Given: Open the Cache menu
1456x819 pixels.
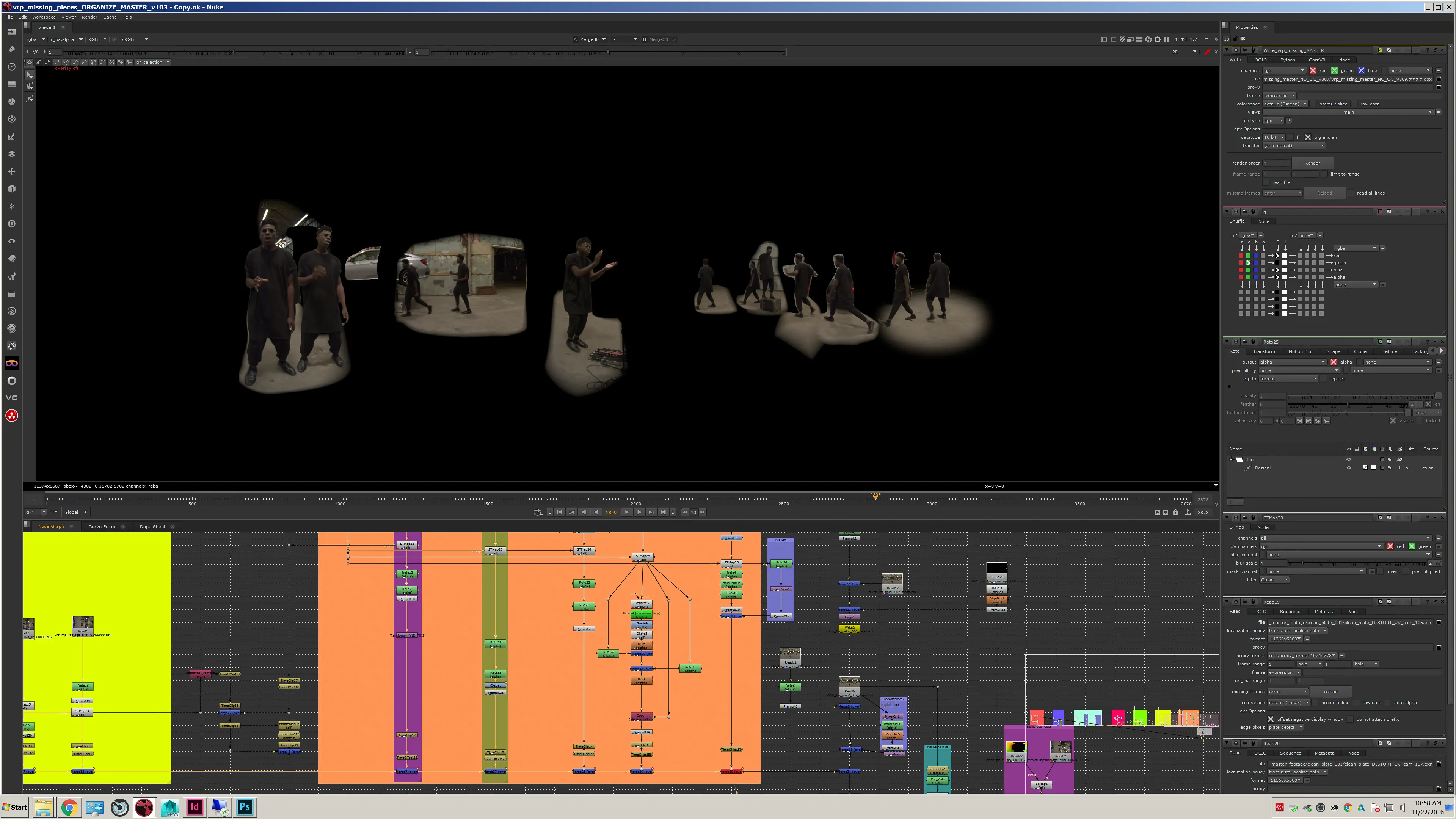Looking at the screenshot, I should (x=110, y=17).
